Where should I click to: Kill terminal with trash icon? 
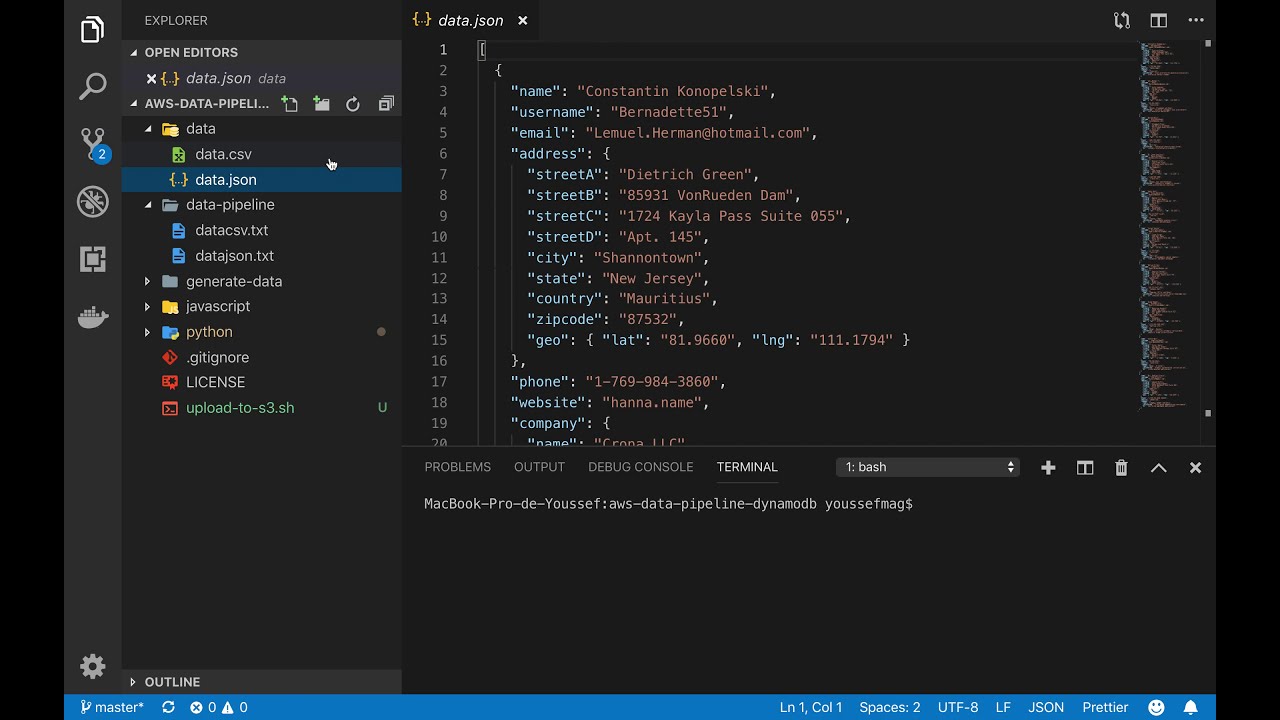[x=1122, y=467]
